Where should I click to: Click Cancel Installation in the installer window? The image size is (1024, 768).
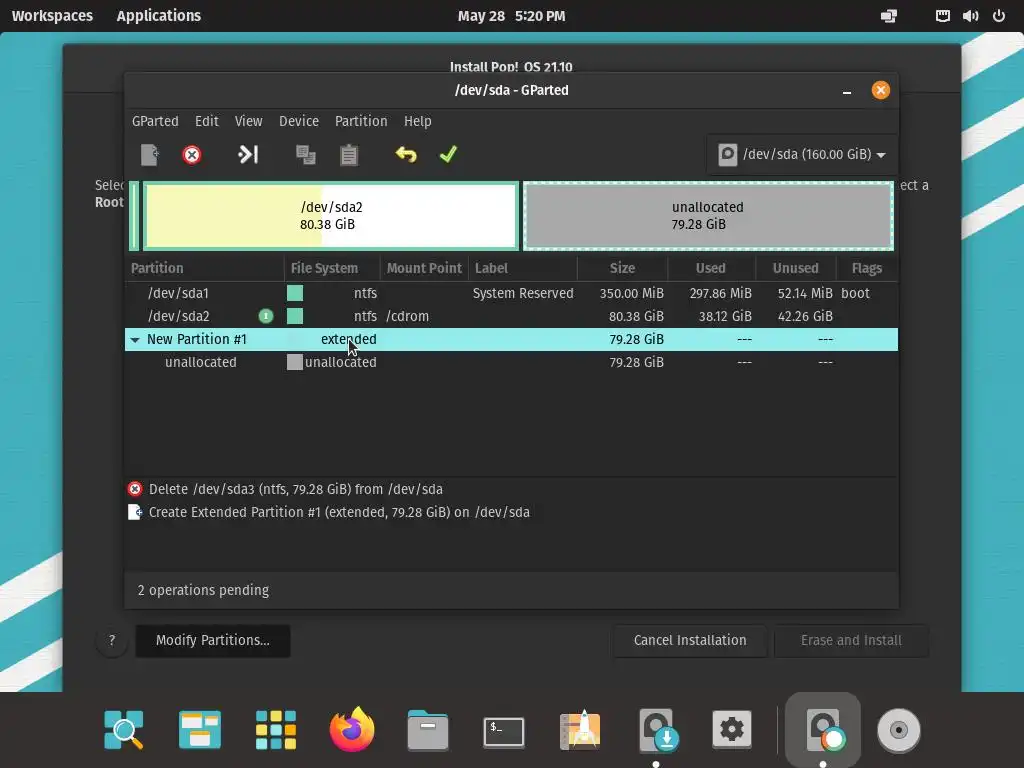[x=690, y=641]
